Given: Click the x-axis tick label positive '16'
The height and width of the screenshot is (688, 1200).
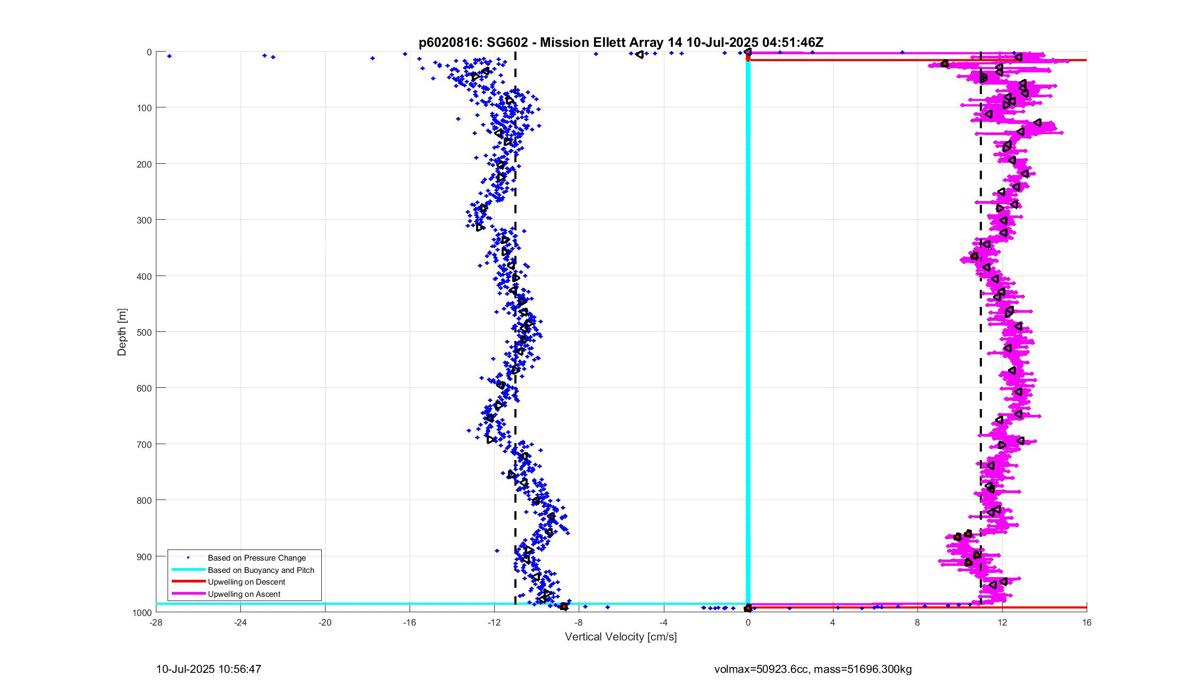Looking at the screenshot, I should (x=1087, y=621).
